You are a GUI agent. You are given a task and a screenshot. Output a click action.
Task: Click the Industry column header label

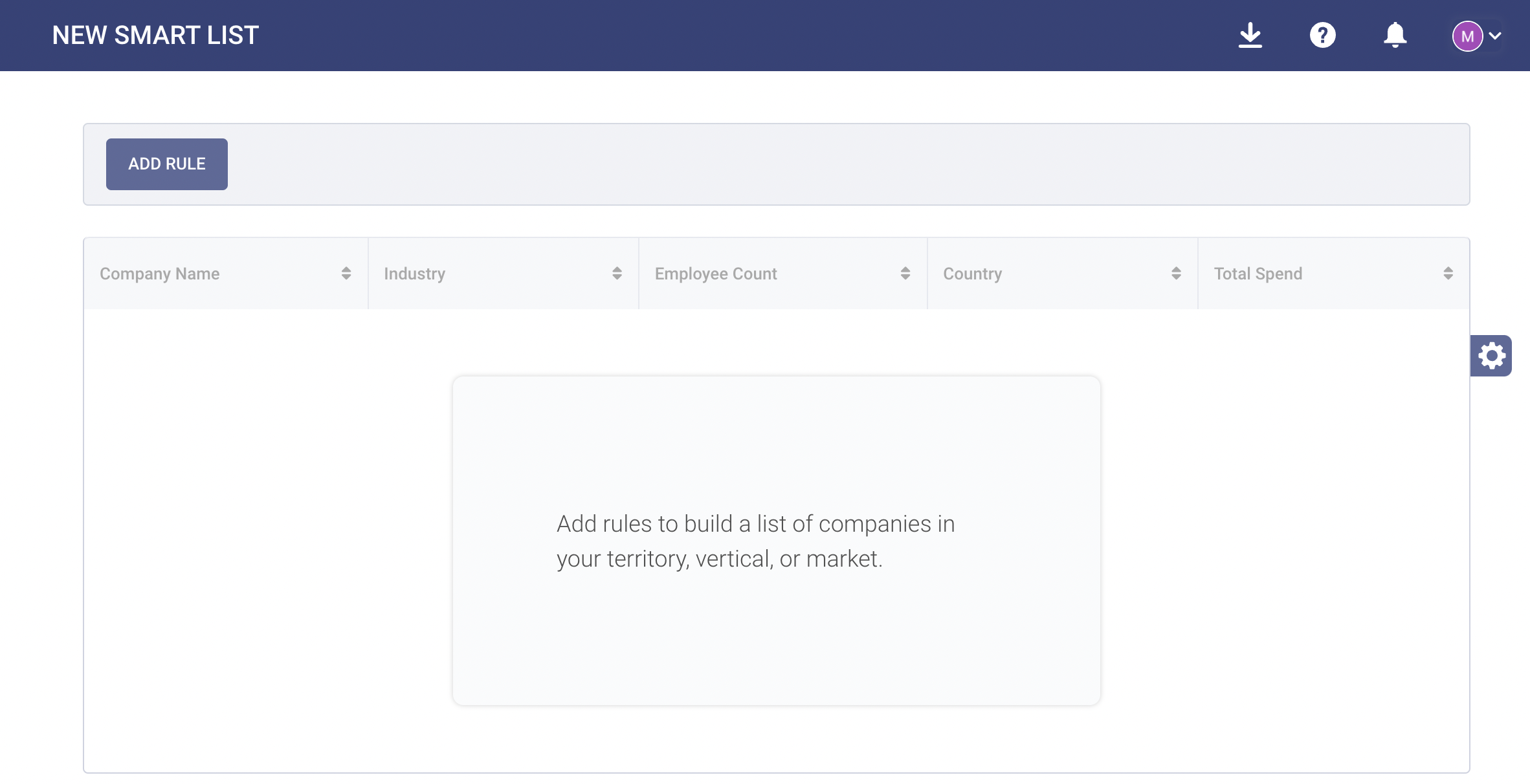[414, 274]
